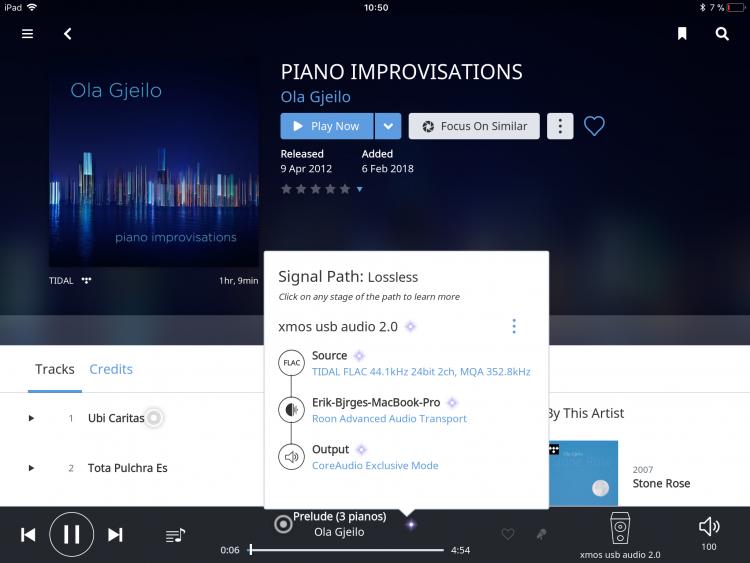Click the Roon Advanced Audio Transport link

[x=389, y=419]
